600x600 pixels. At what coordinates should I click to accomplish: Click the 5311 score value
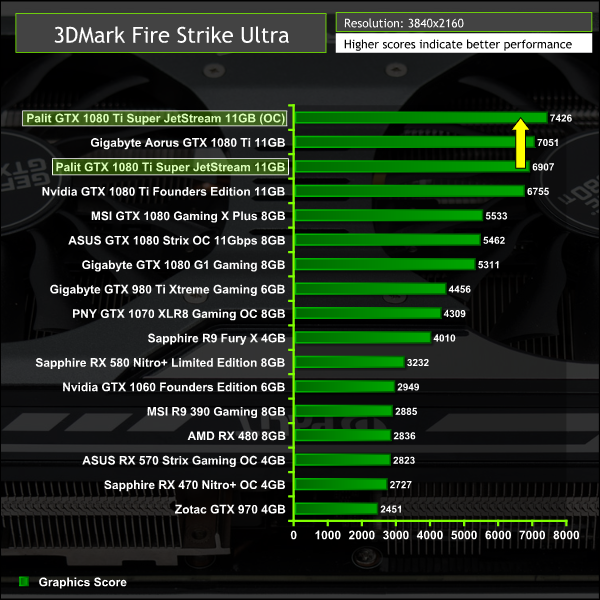[x=488, y=265]
